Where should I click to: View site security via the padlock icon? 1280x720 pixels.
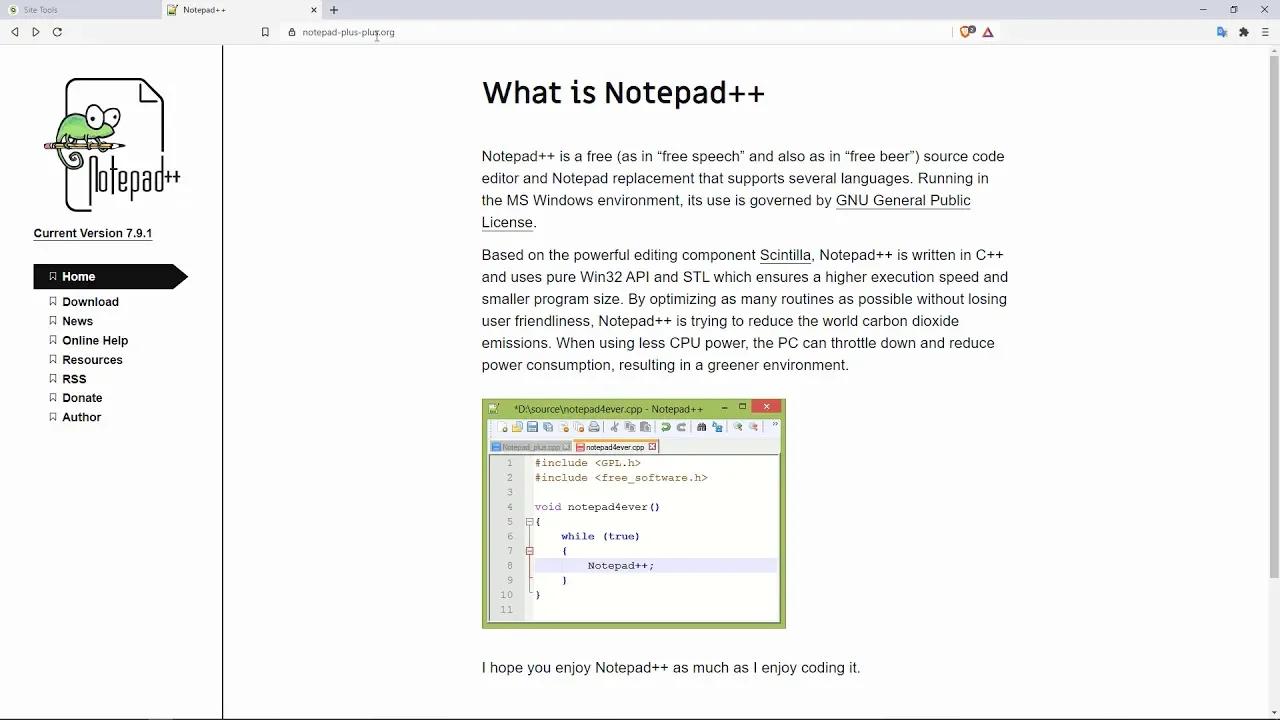point(289,31)
